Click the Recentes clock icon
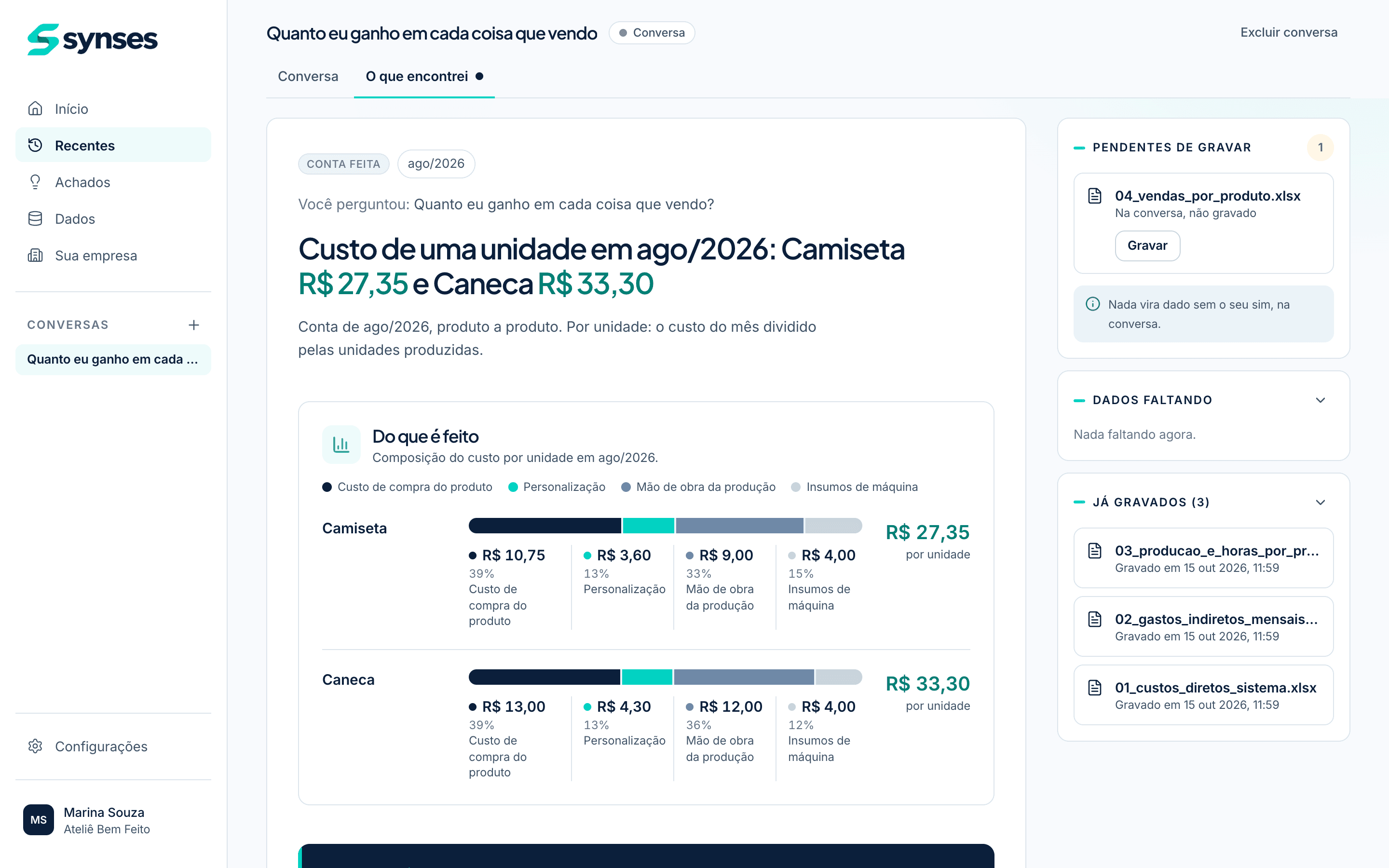Image resolution: width=1389 pixels, height=868 pixels. coord(35,145)
